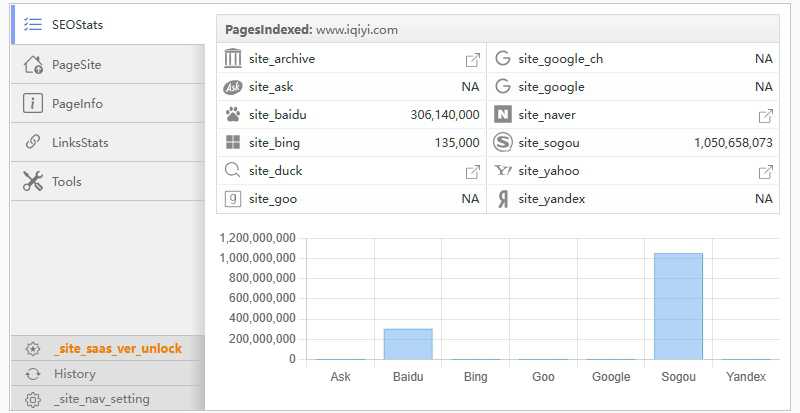Select the PageInfo sidebar tab
Viewport: 800px width, 413px height.
[77, 104]
